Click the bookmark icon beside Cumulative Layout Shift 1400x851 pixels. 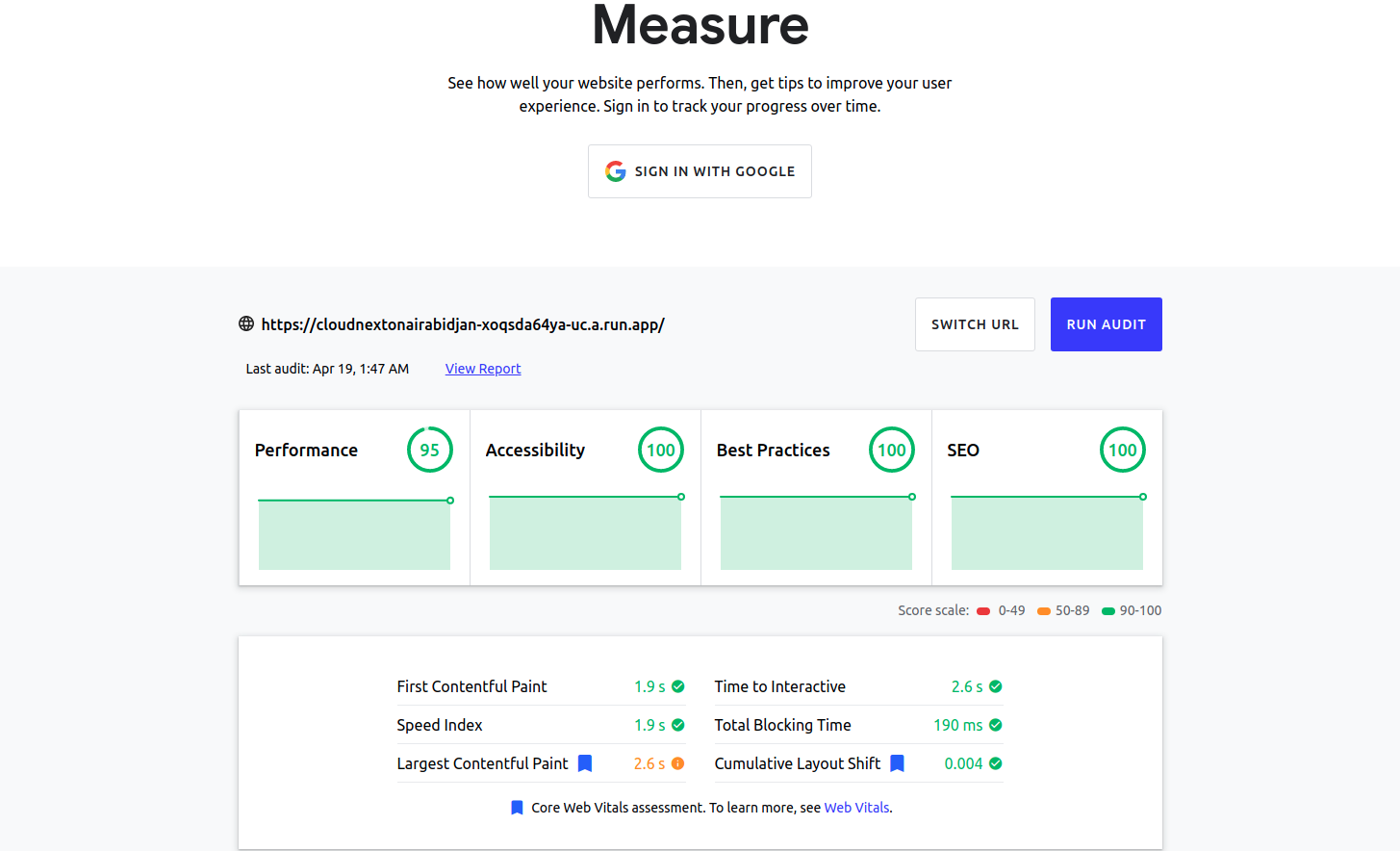click(898, 763)
